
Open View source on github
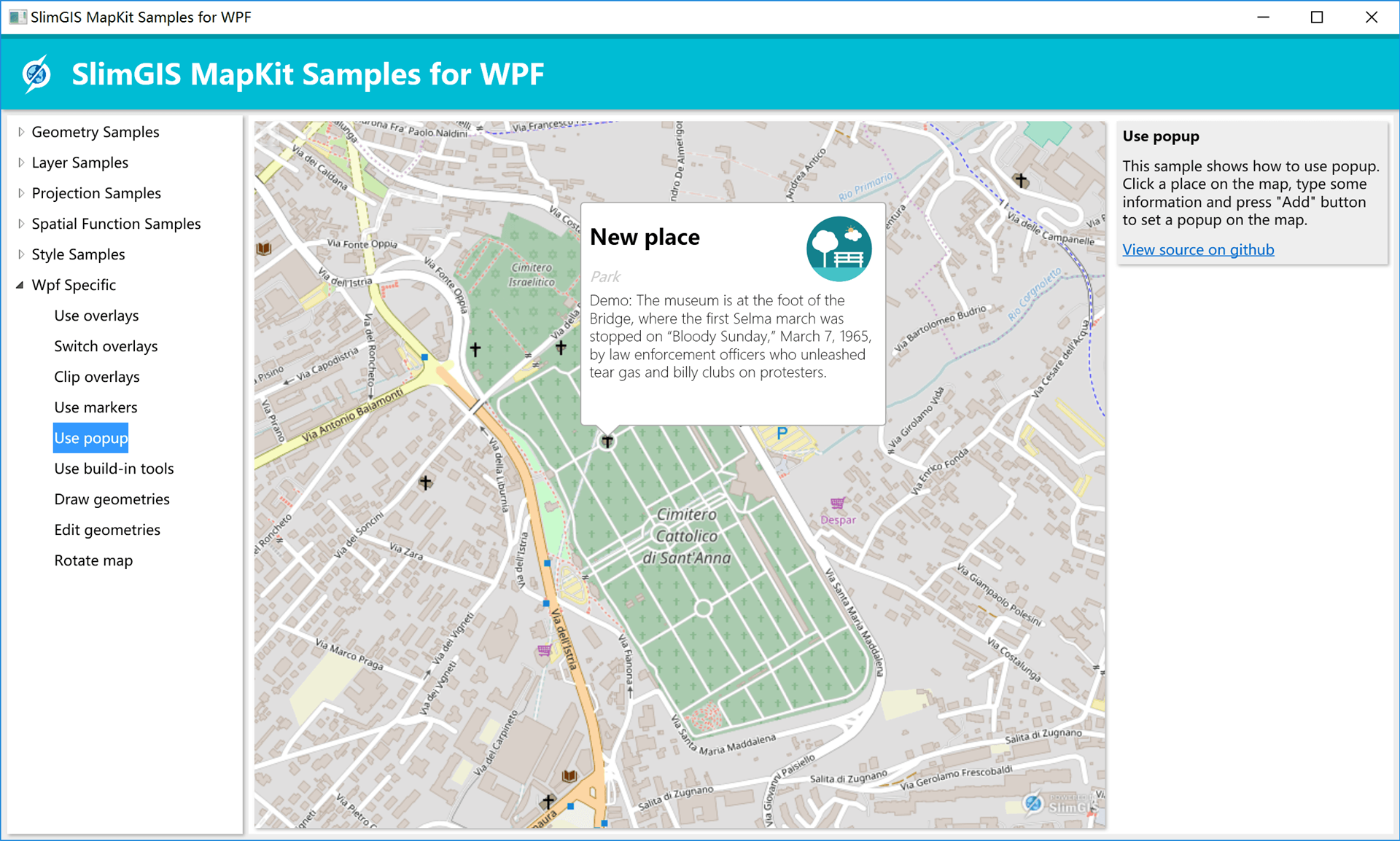coord(1198,249)
